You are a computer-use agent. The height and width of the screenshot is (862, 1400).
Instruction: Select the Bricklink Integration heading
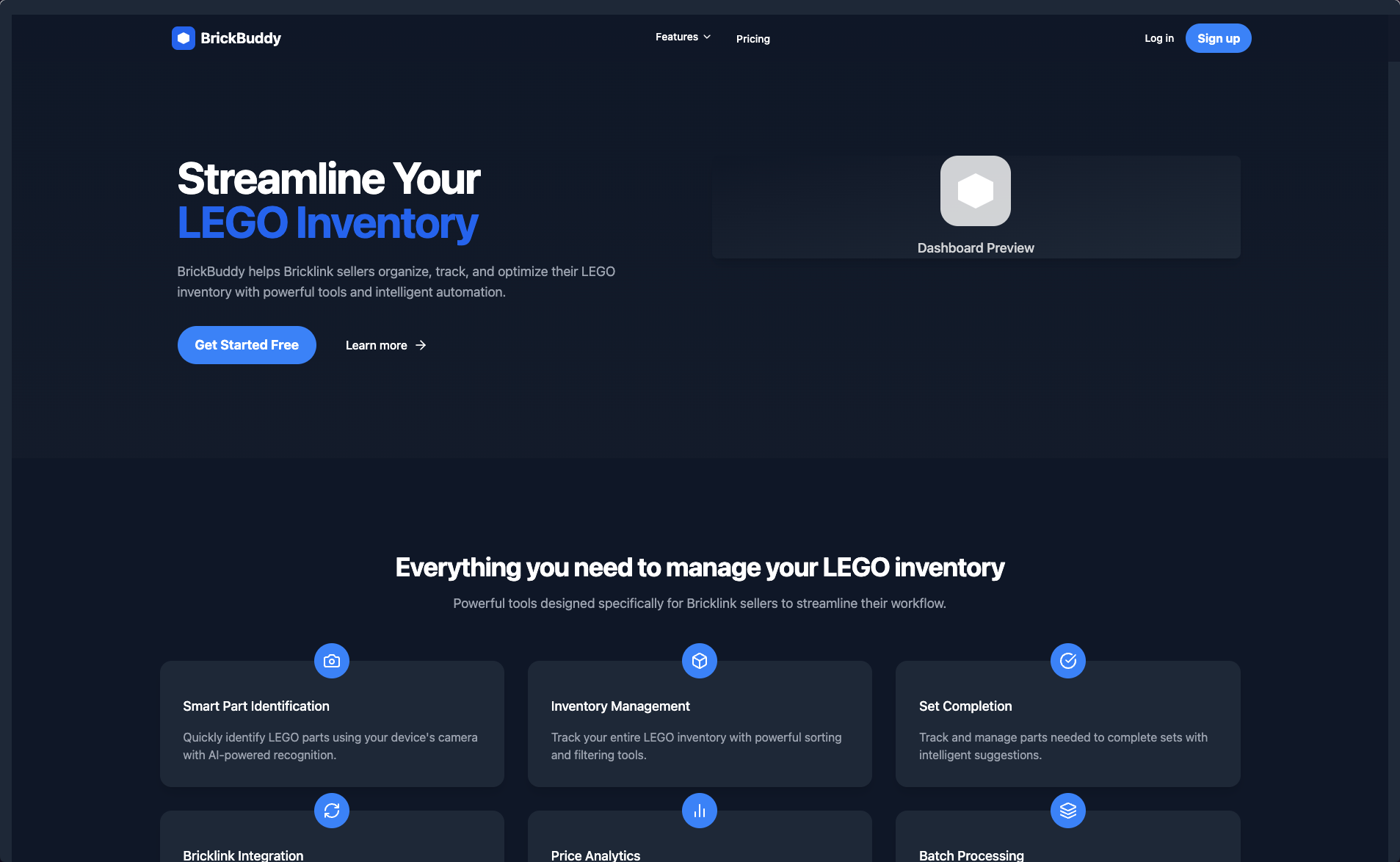243,855
